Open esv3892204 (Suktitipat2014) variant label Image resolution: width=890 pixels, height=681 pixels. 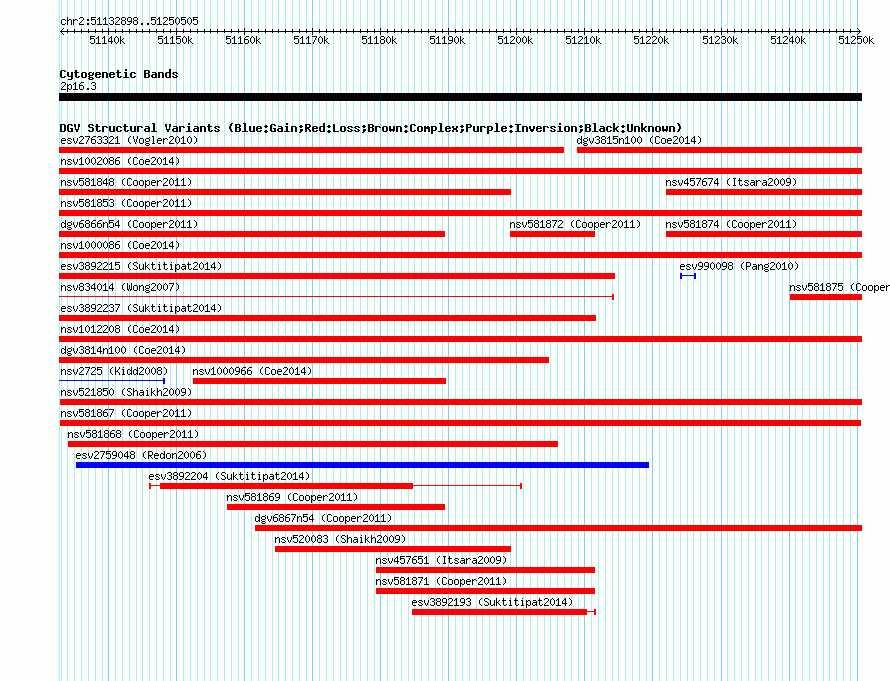229,476
